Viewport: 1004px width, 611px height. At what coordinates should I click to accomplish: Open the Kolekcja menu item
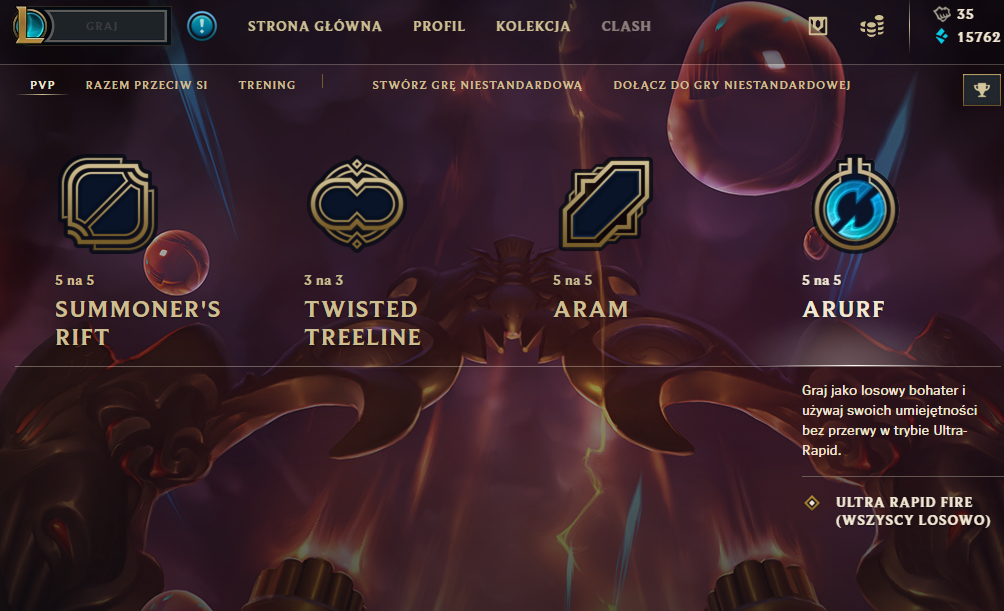point(533,26)
